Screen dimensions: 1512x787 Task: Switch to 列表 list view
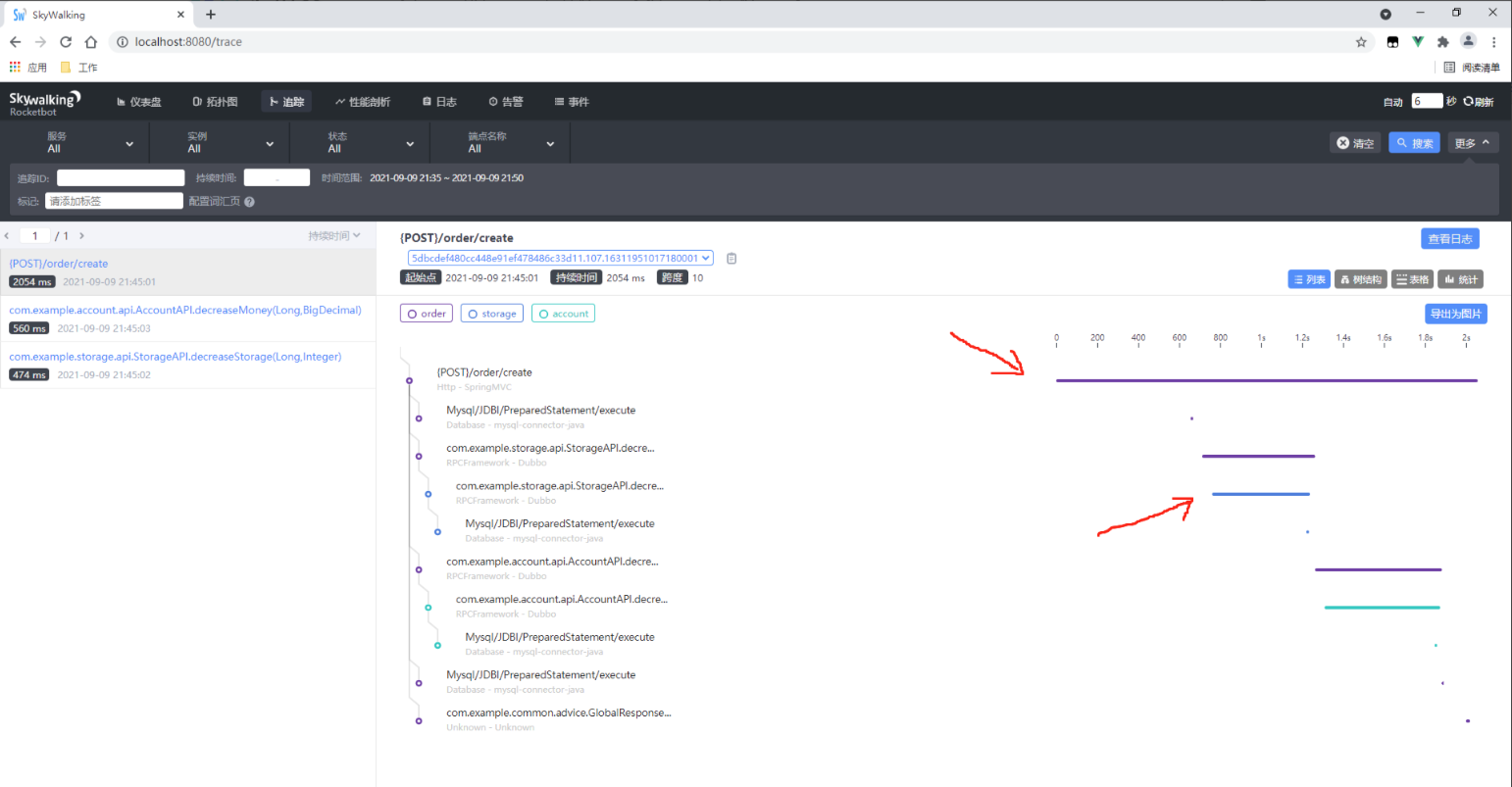tap(1309, 279)
